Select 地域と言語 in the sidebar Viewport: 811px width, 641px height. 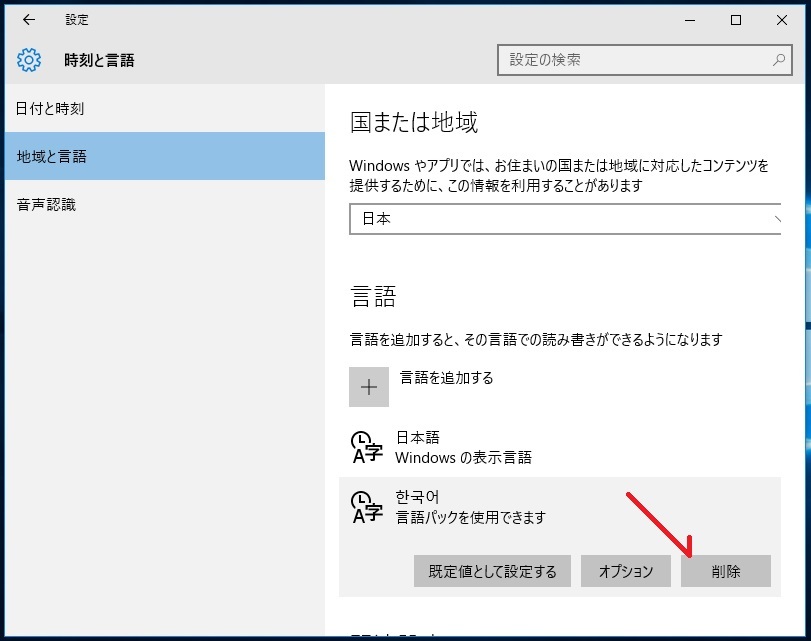(x=165, y=156)
